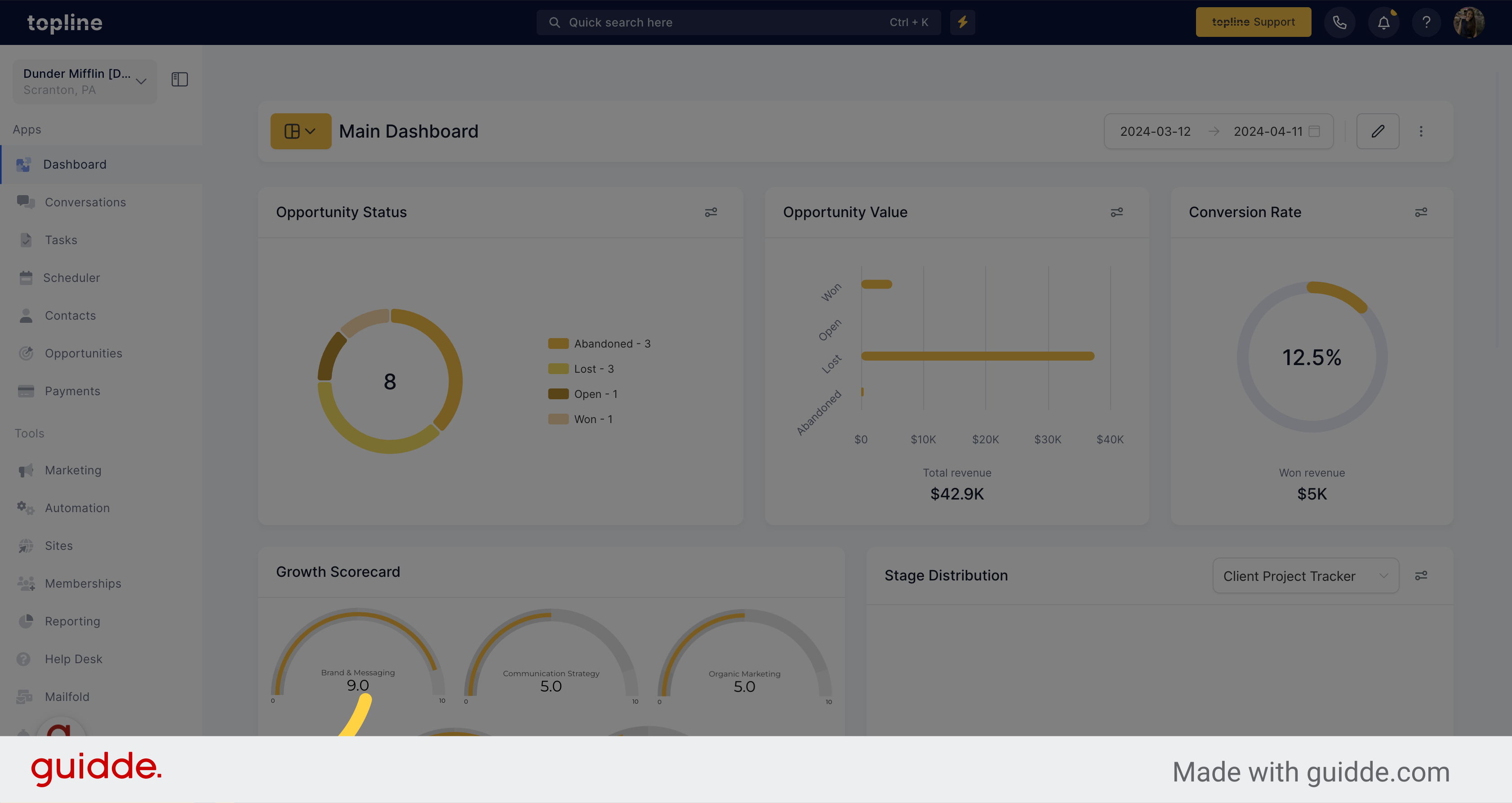
Task: Open the Help Desk question icon
Action: [23, 659]
